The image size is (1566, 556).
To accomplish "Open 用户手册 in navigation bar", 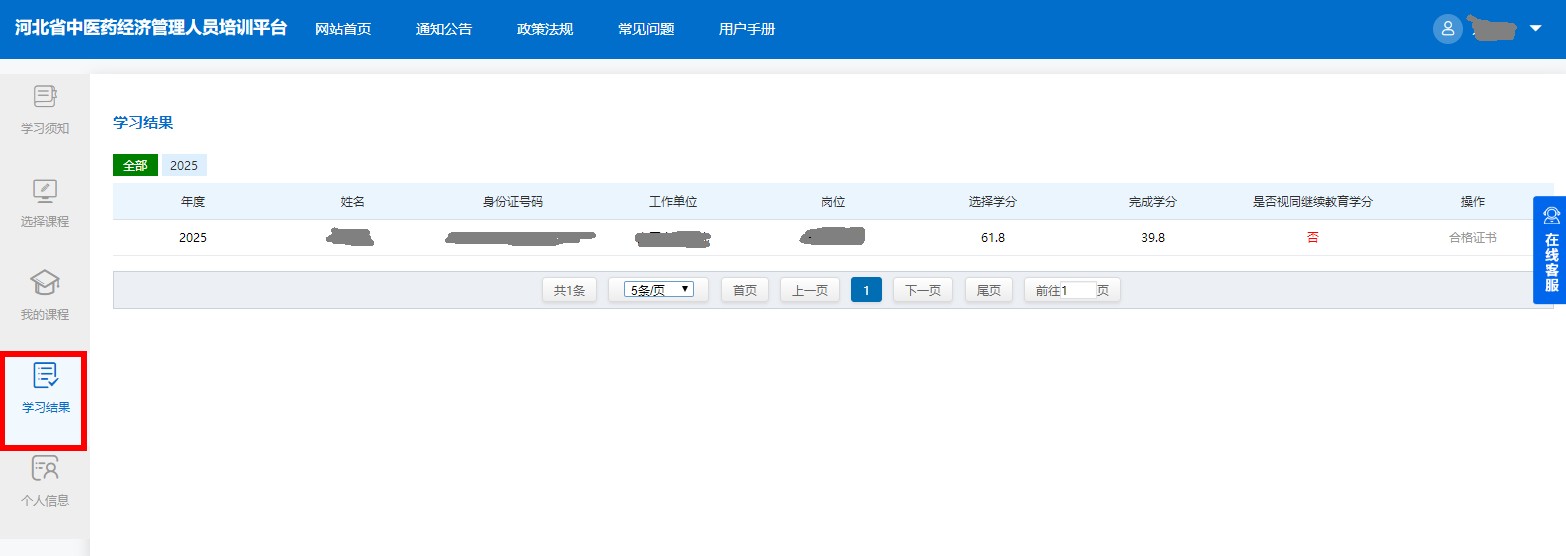I will tap(747, 29).
